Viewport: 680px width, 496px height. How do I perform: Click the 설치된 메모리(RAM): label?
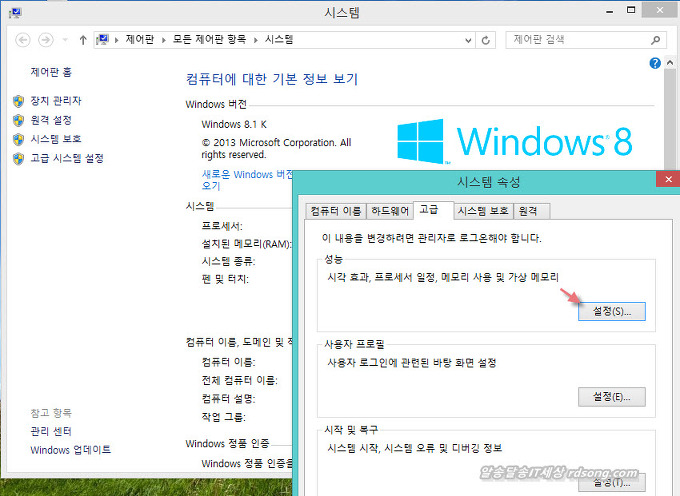246,244
